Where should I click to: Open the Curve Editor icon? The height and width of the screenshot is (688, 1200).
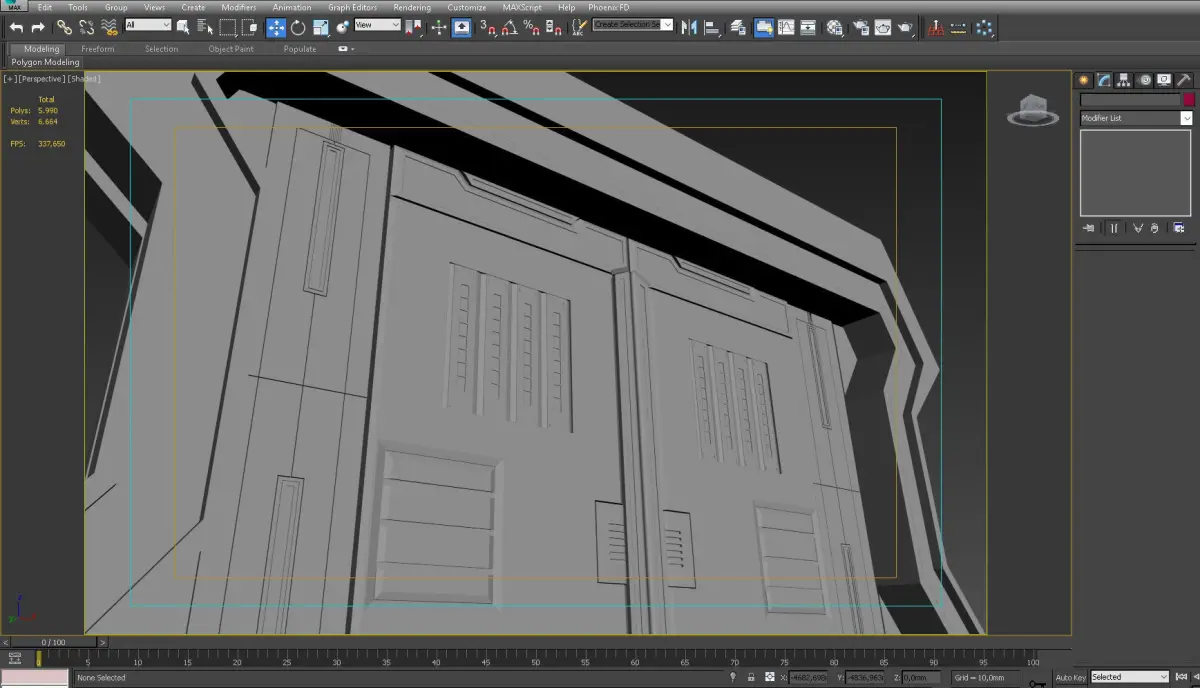click(786, 27)
